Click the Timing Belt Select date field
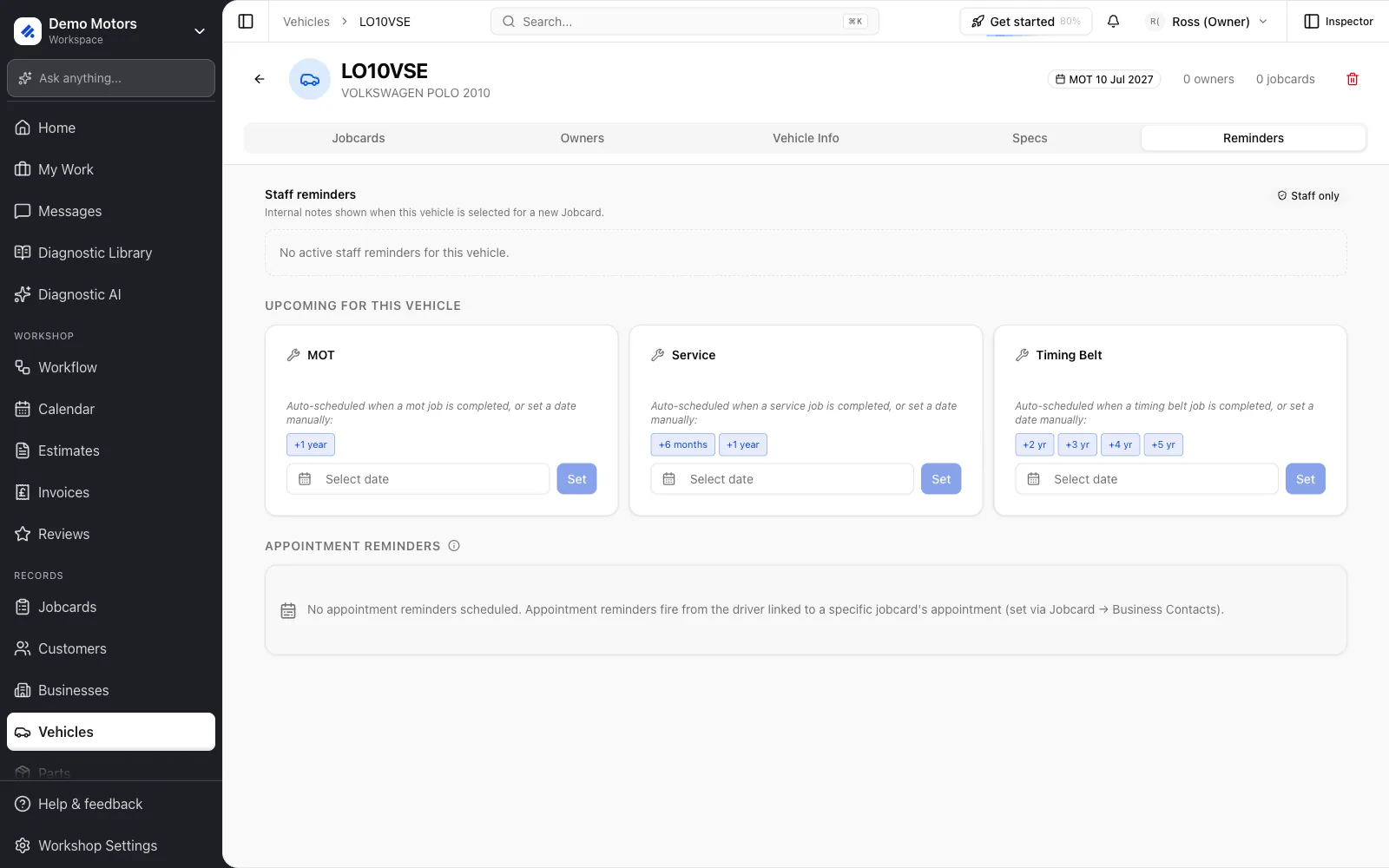 click(x=1147, y=479)
